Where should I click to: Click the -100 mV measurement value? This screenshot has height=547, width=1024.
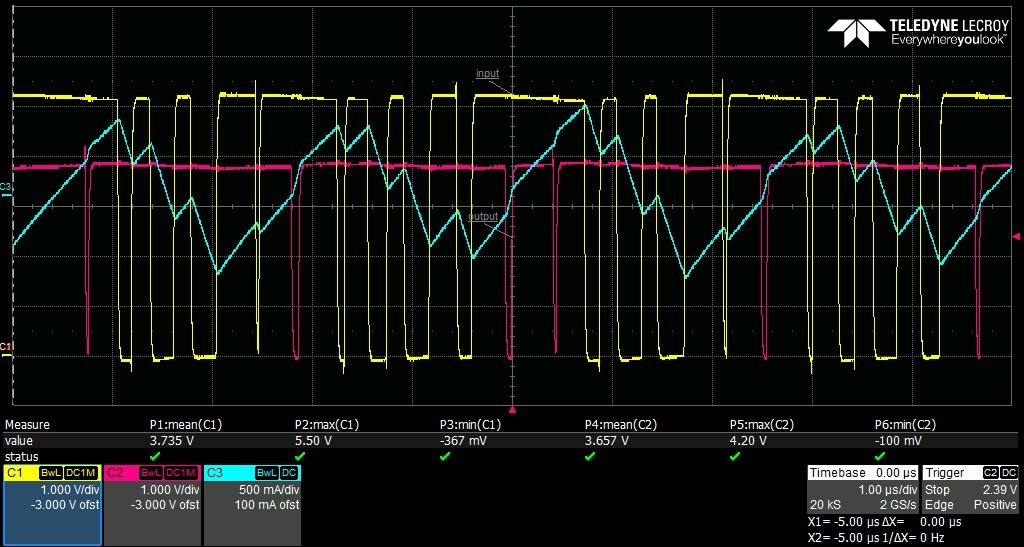coord(897,441)
